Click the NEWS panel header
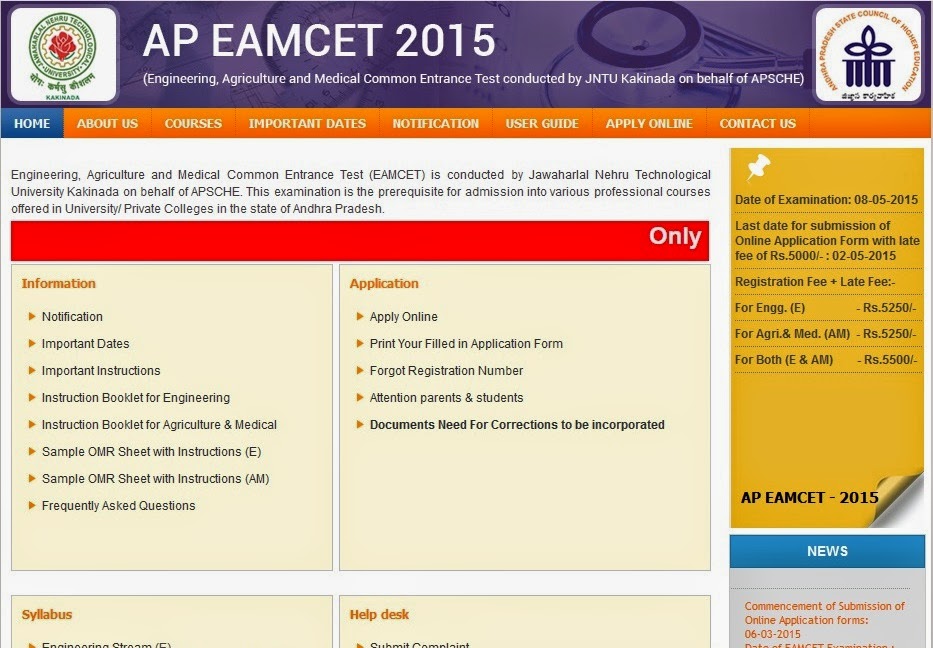This screenshot has height=648, width=933. (x=827, y=551)
